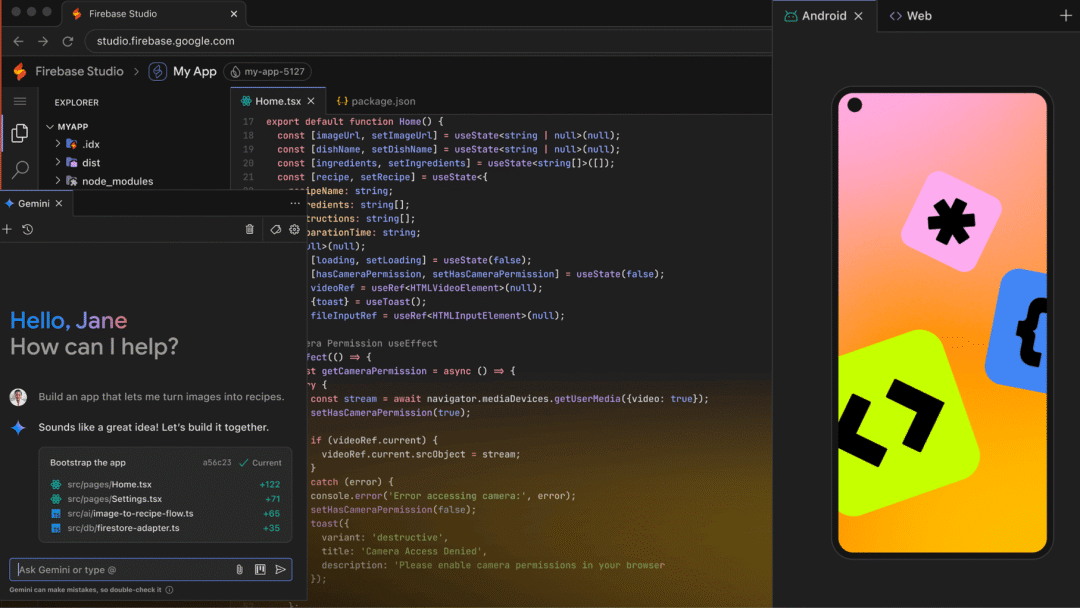This screenshot has width=1080, height=608.
Task: Expand the .idx folder
Action: click(x=58, y=144)
